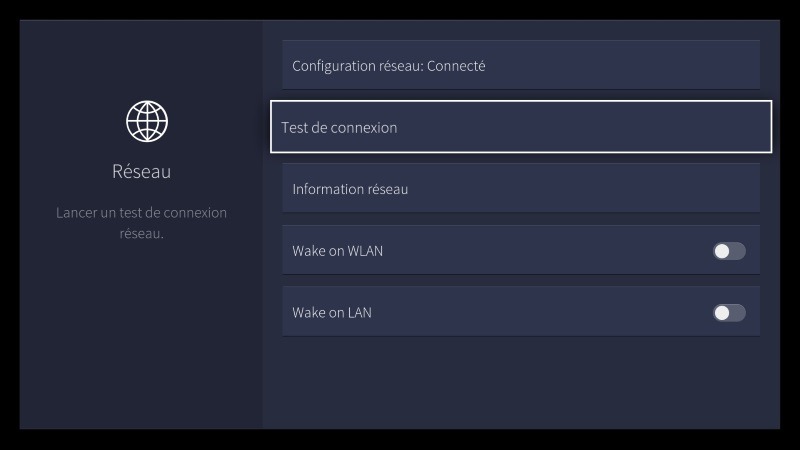Open the Information réseau entry

click(520, 189)
